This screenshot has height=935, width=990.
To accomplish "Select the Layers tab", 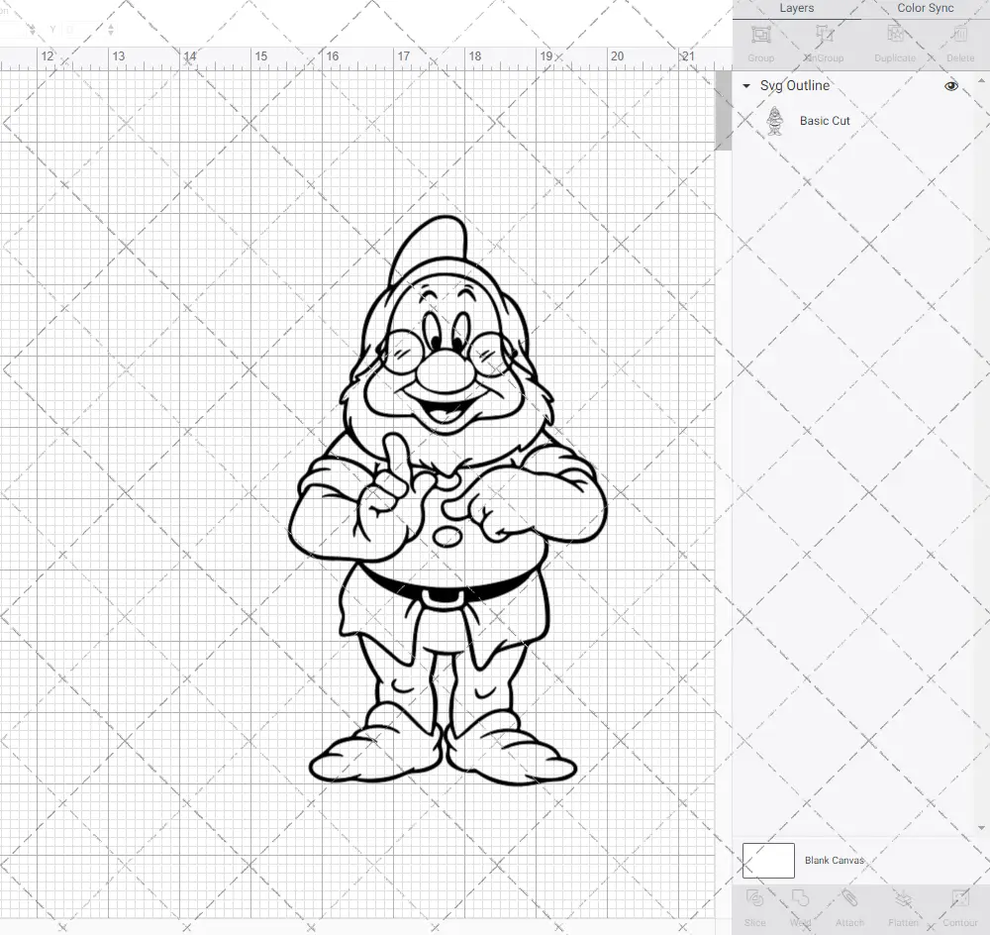I will pyautogui.click(x=796, y=8).
